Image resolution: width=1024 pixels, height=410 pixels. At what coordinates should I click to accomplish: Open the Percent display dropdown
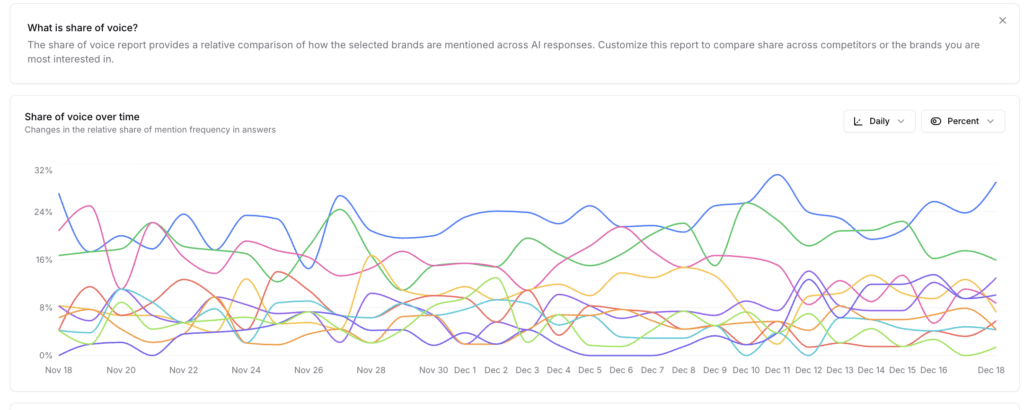point(962,121)
